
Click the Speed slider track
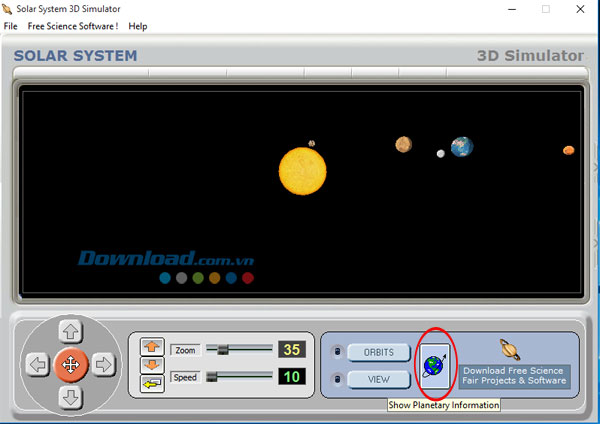[x=240, y=376]
